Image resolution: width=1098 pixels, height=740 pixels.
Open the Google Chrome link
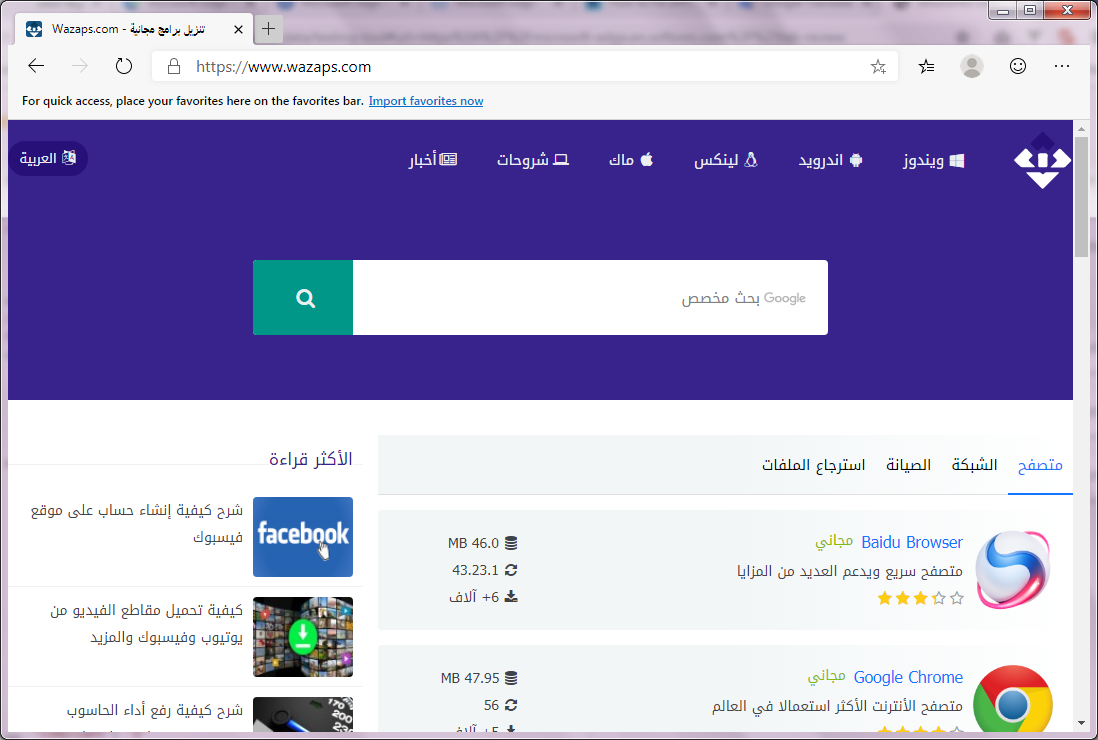pyautogui.click(x=908, y=677)
